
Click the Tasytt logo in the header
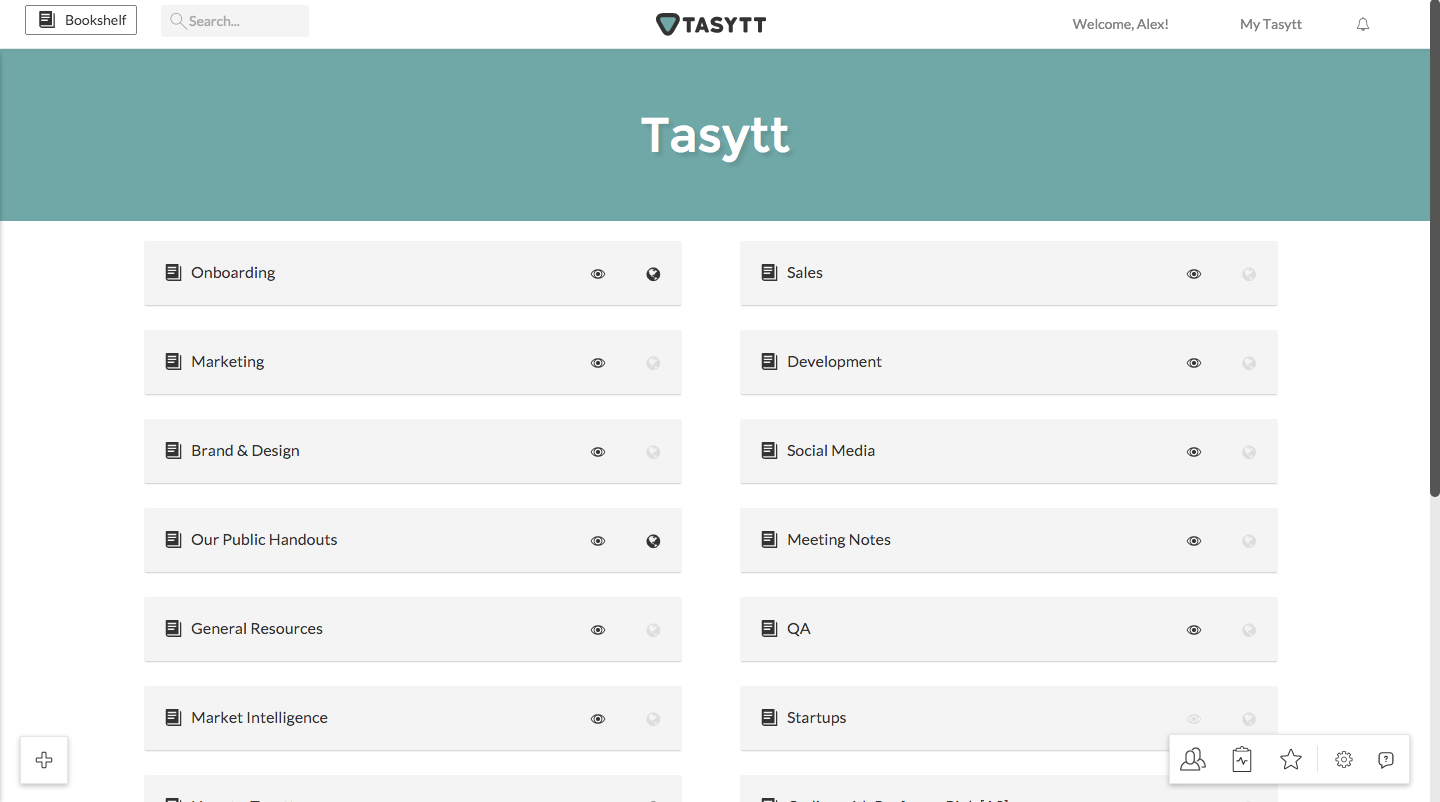point(711,24)
